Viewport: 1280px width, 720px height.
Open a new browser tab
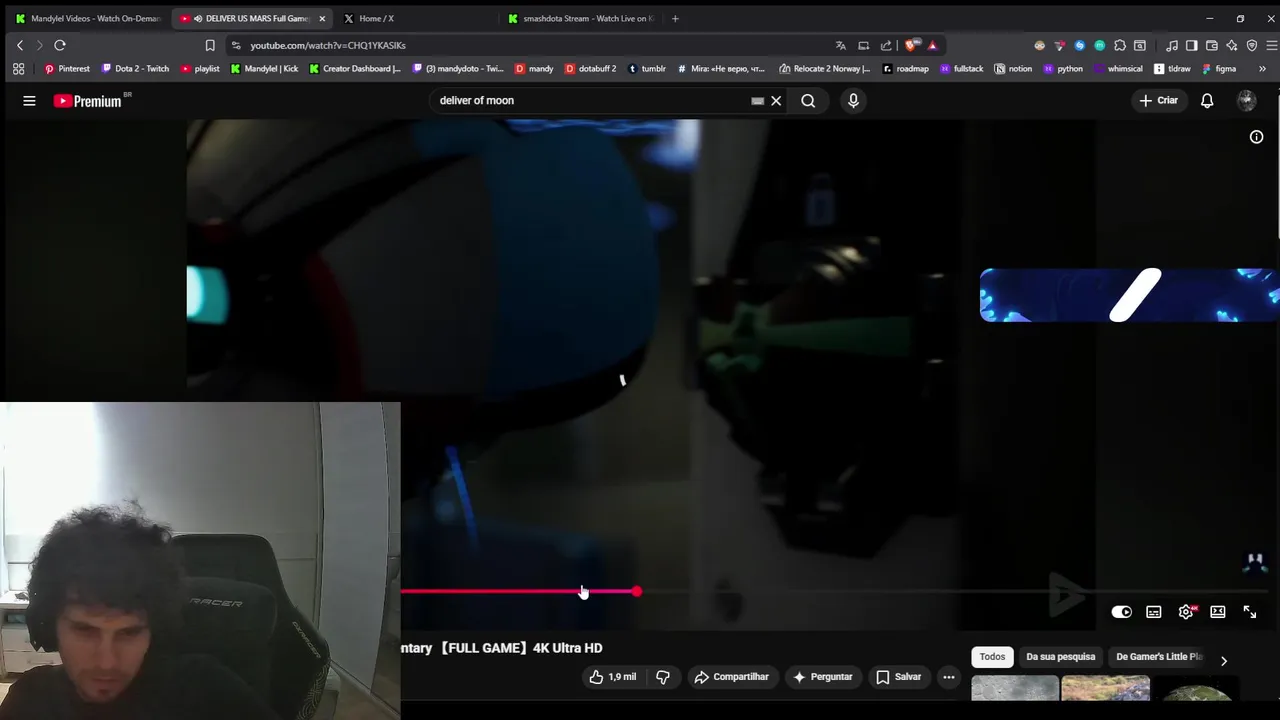(x=675, y=18)
